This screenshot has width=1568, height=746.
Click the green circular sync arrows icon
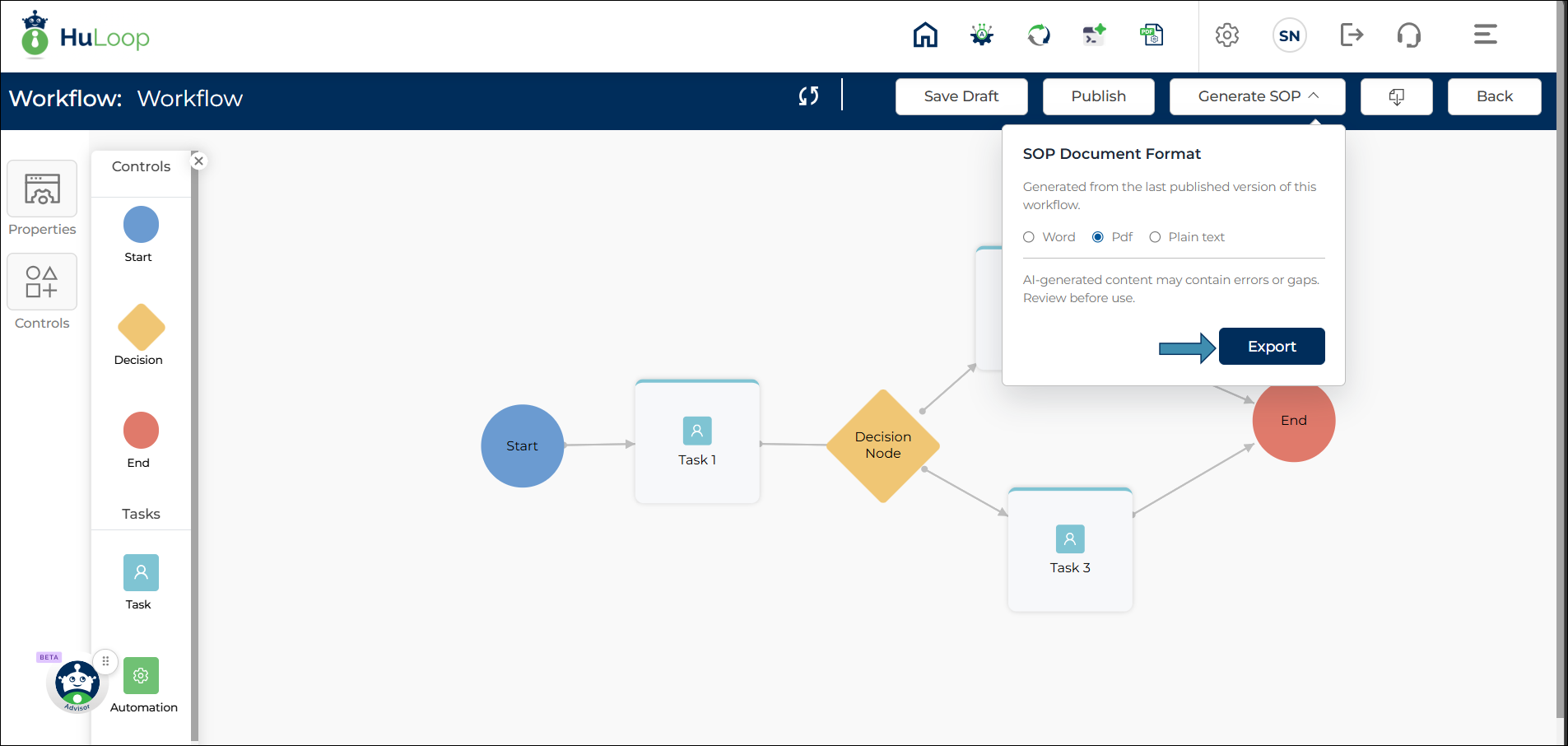click(x=1039, y=35)
